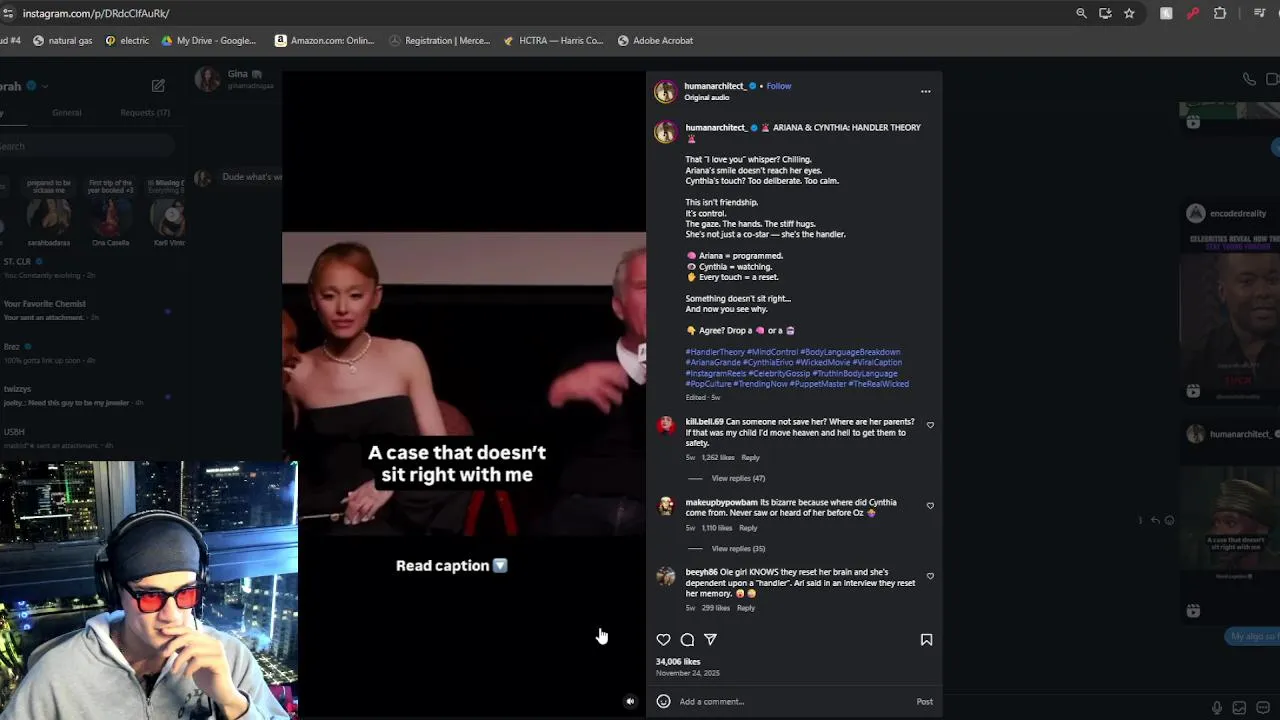Start audio call with phone icon in chat
The height and width of the screenshot is (720, 1280).
click(x=1249, y=79)
